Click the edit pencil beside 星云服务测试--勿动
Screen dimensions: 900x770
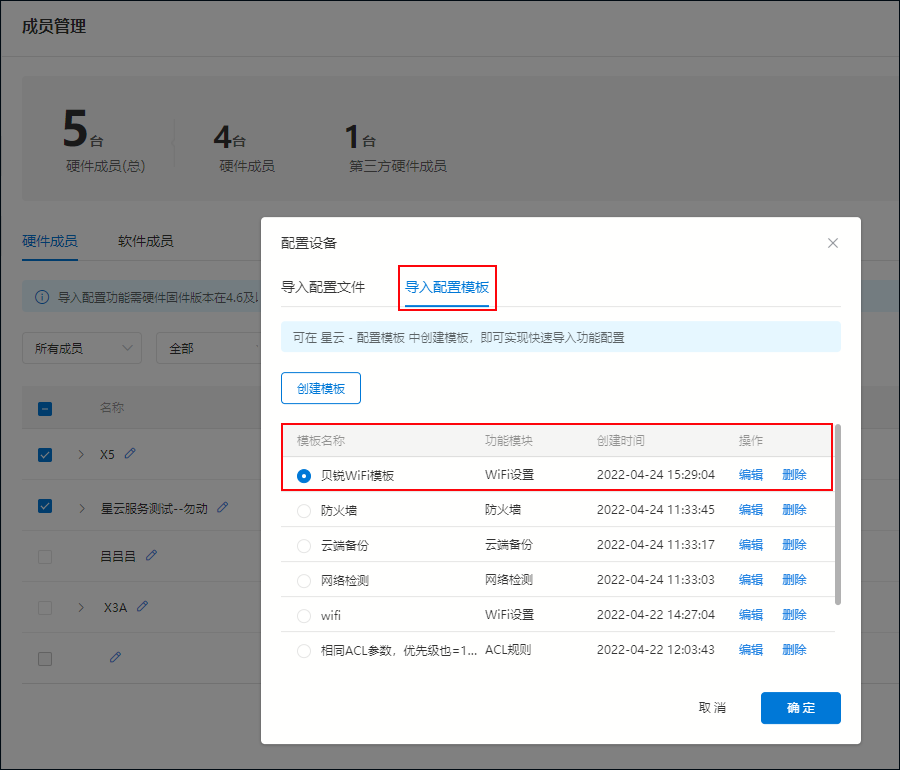point(223,507)
